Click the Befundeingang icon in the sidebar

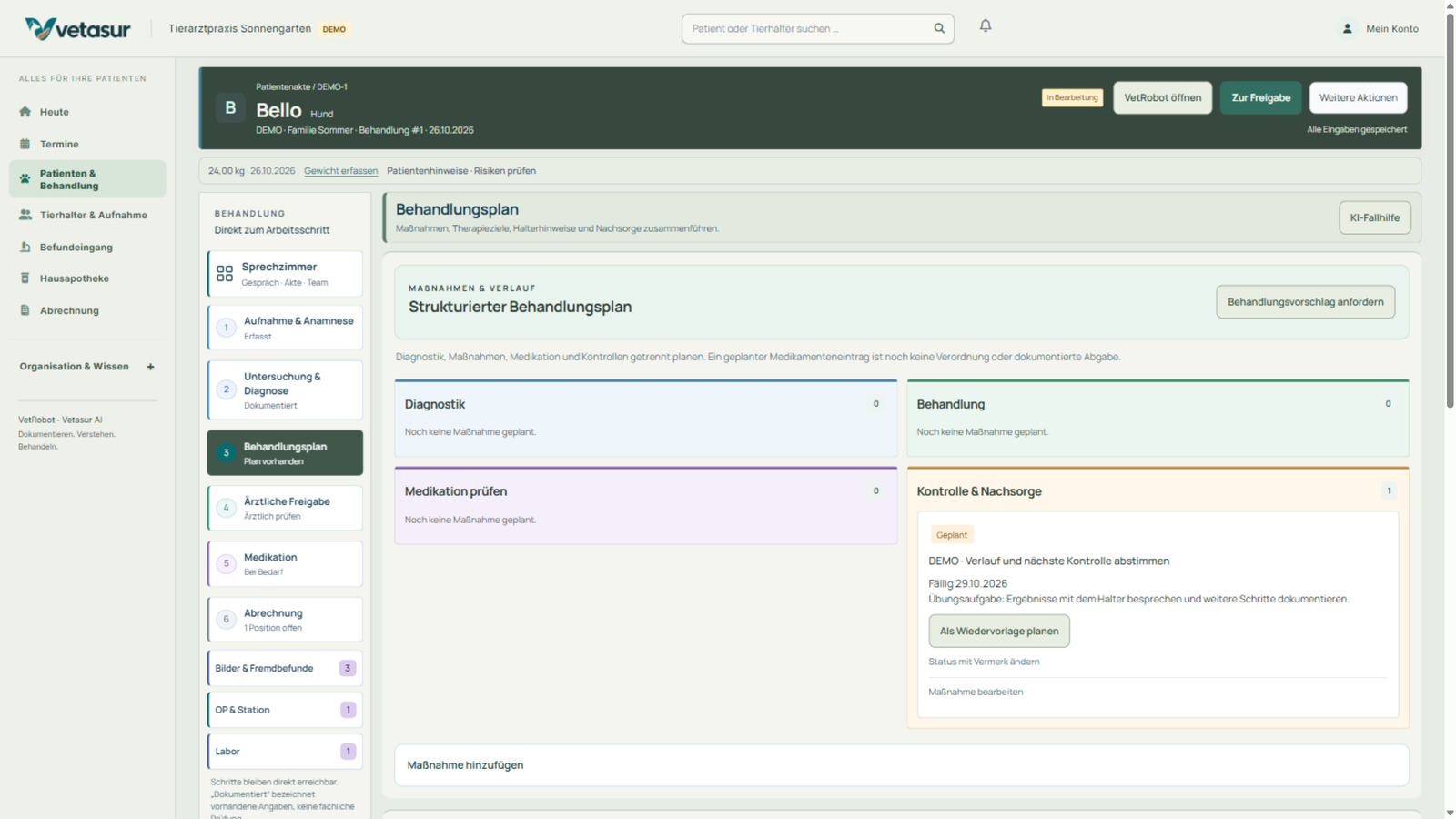point(25,247)
